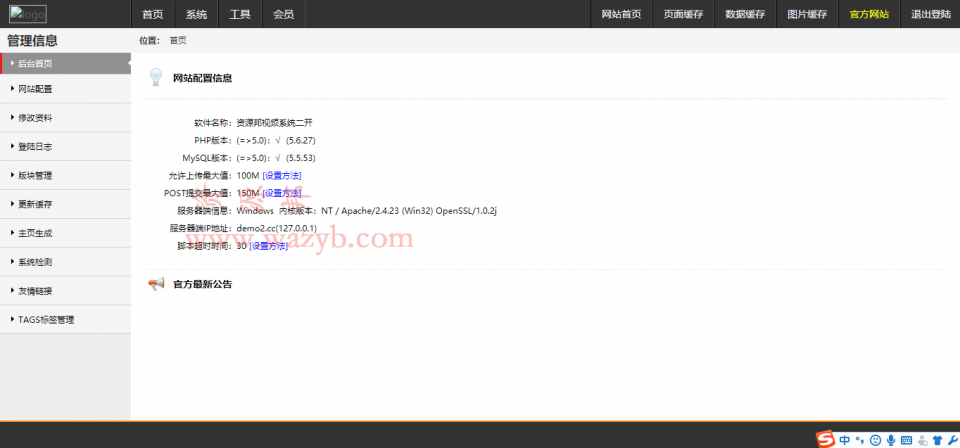Open 系统检测 in the sidebar
This screenshot has height=448, width=960.
[66, 261]
